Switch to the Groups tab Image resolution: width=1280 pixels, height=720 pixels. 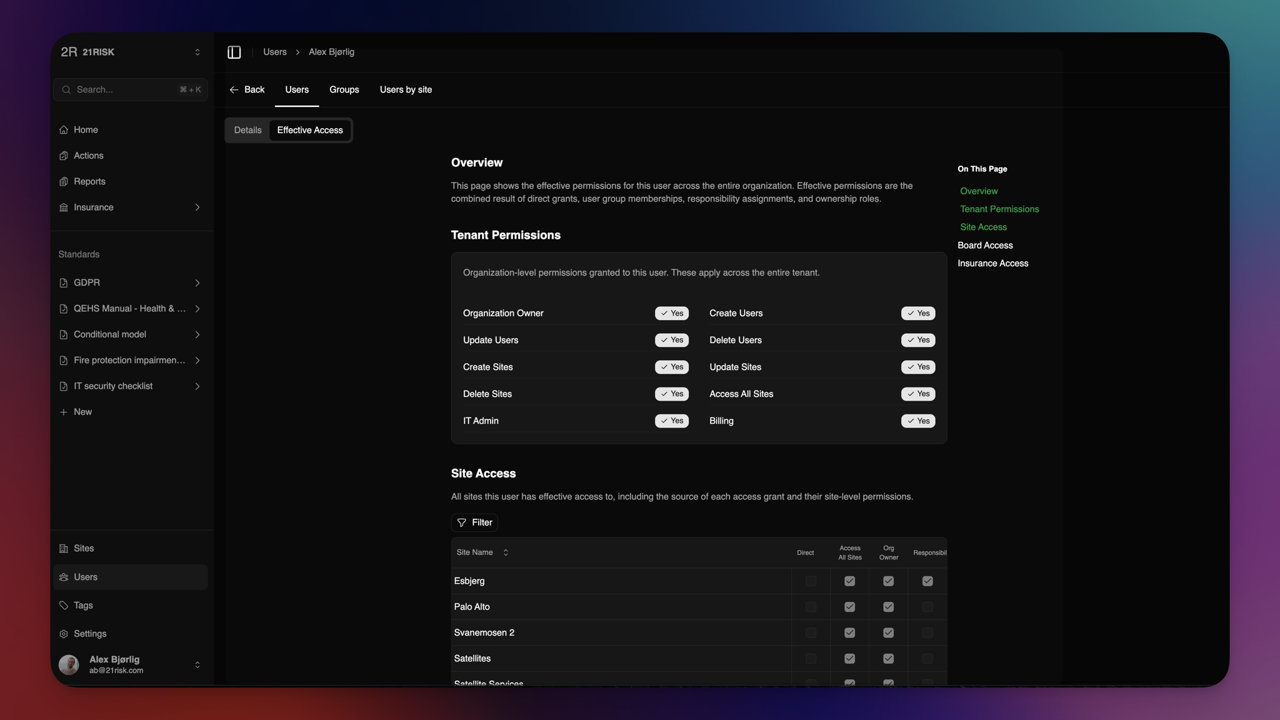pyautogui.click(x=344, y=89)
